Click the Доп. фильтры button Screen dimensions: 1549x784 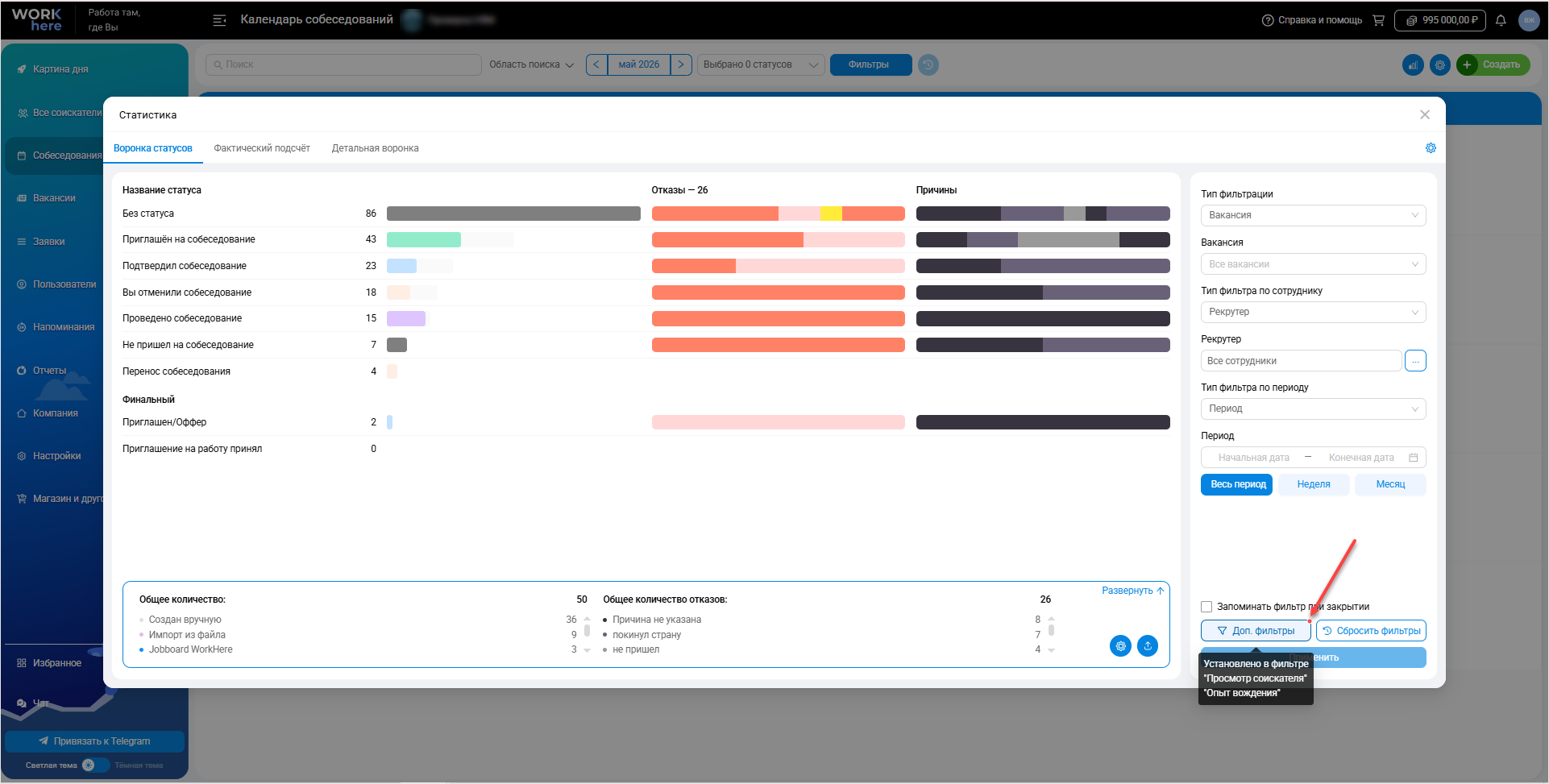[1256, 631]
